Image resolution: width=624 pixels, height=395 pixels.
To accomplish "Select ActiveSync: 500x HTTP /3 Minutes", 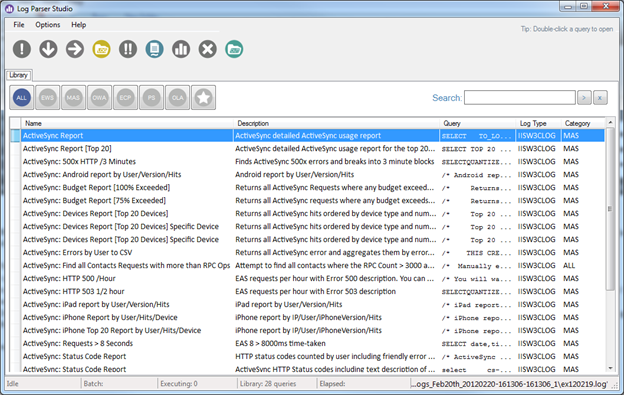I will point(307,162).
